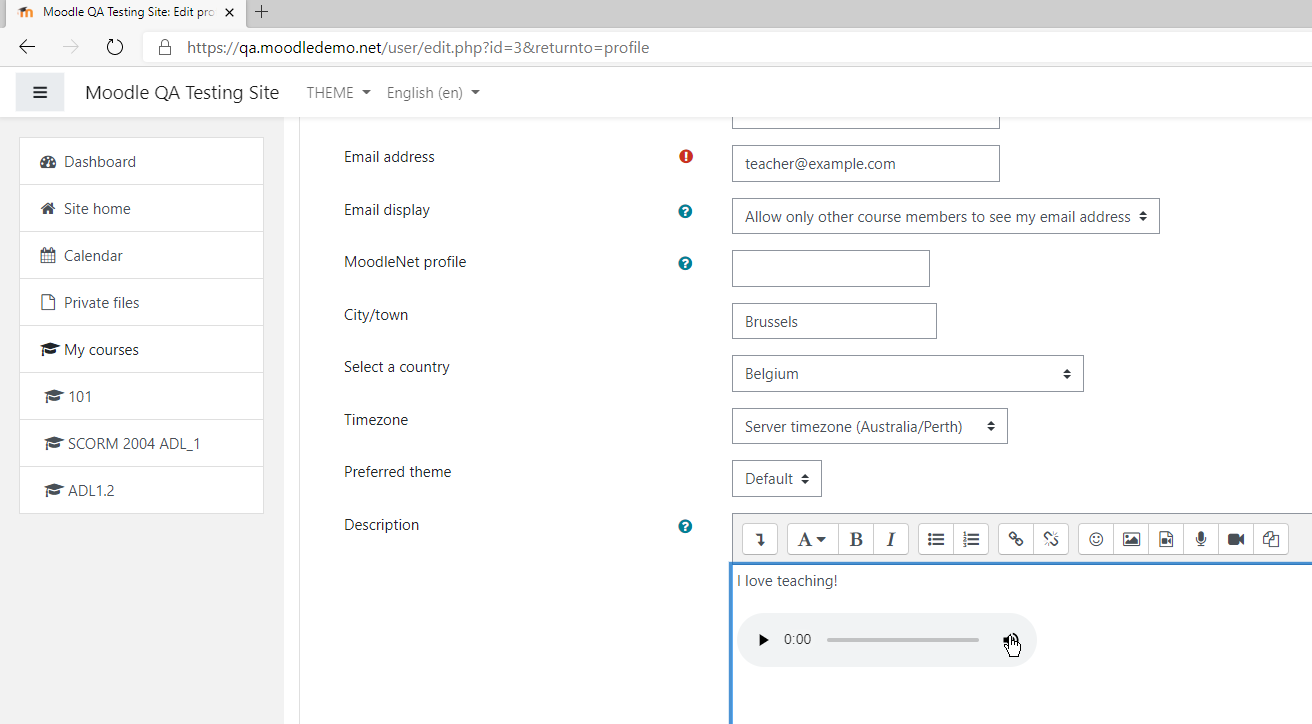The image size is (1312, 724).
Task: Insert an unordered bullet list
Action: 936,539
